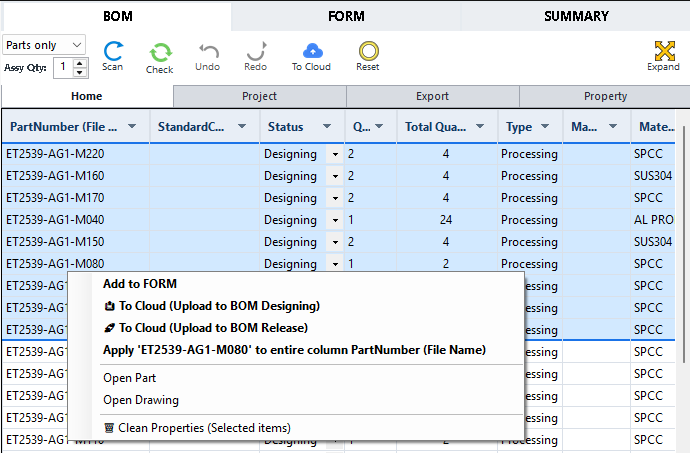Run the Check refresh icon
Viewport: 690px width, 453px height.
pyautogui.click(x=160, y=52)
